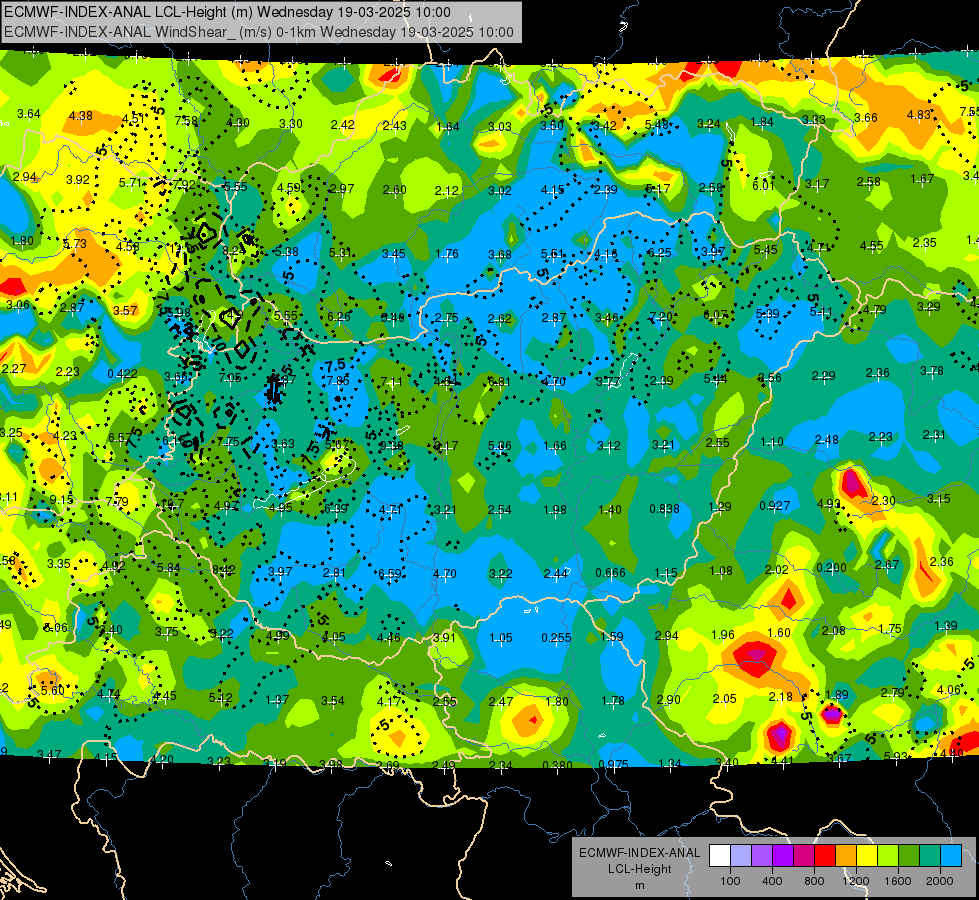Click the wind shear value '0.927'
The image size is (979, 900).
click(775, 505)
